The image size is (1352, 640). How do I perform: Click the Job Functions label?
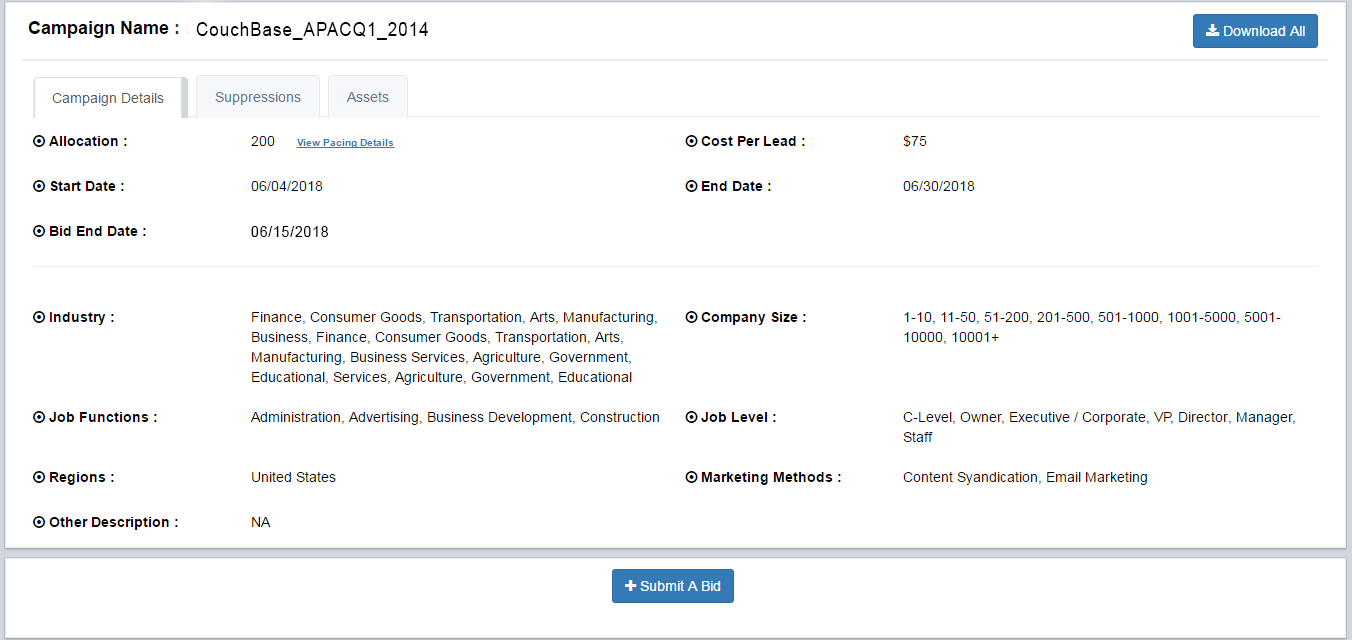point(103,417)
